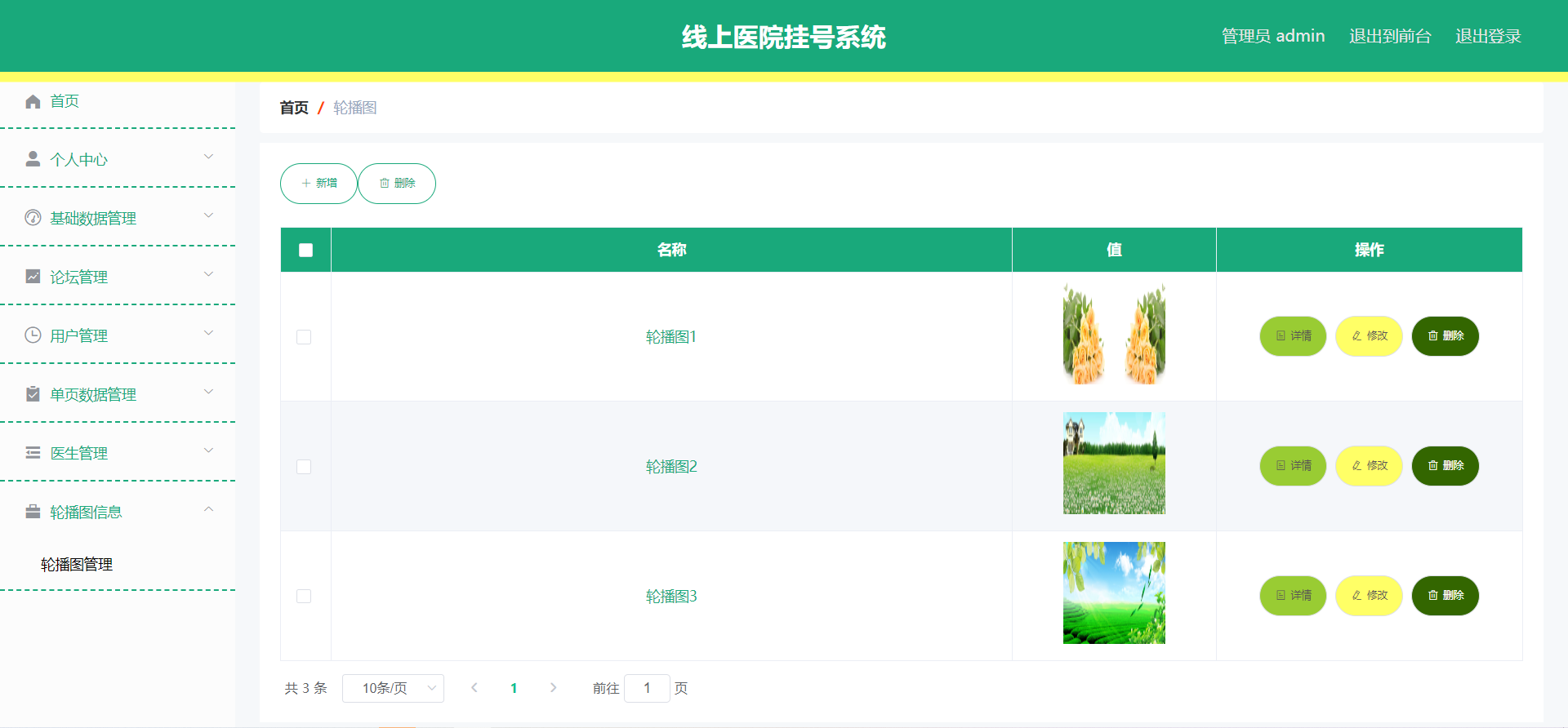Viewport: 1568px width, 728px height.
Task: Toggle the select-all checkbox in table header
Action: pyautogui.click(x=305, y=250)
